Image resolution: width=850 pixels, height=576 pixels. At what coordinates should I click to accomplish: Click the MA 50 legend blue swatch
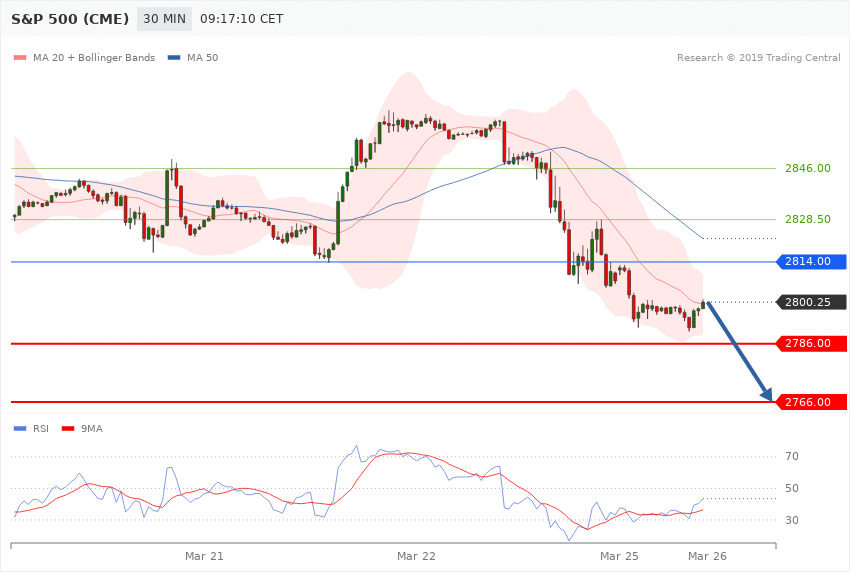174,57
